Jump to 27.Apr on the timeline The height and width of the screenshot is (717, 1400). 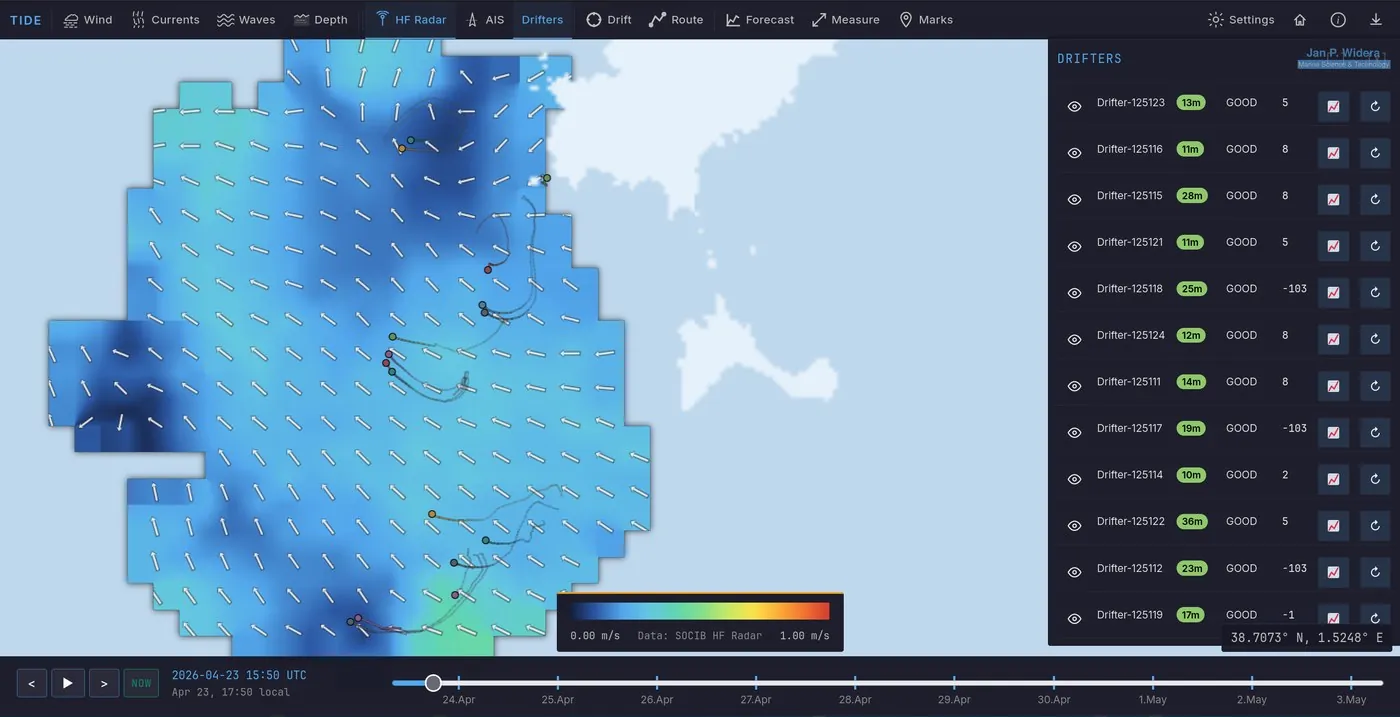coord(756,699)
